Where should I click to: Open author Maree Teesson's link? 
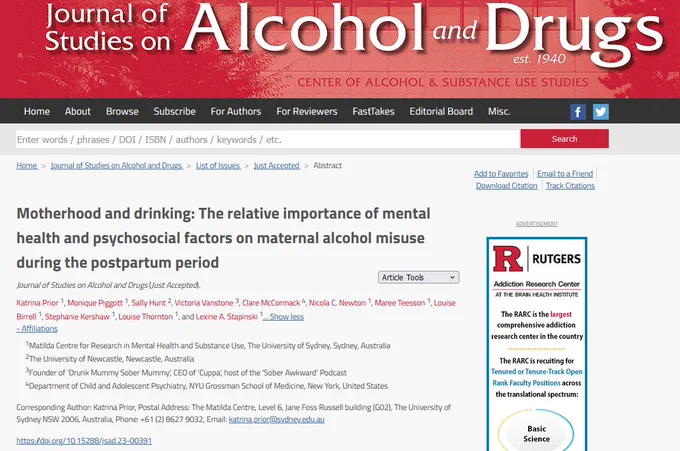point(400,303)
